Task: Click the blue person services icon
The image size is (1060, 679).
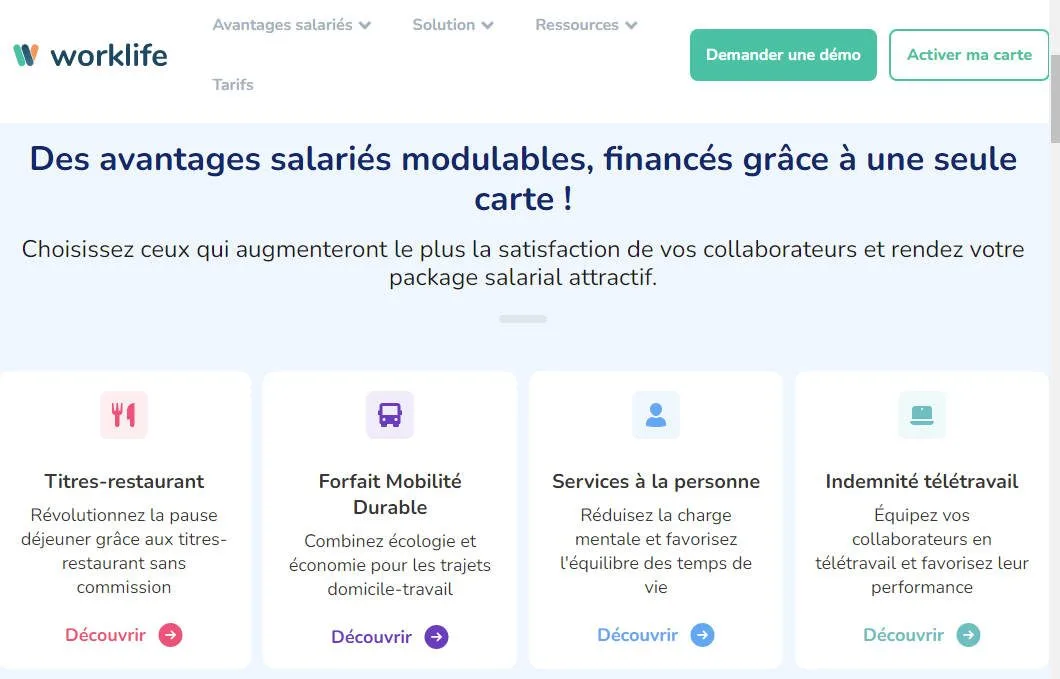Action: 656,415
